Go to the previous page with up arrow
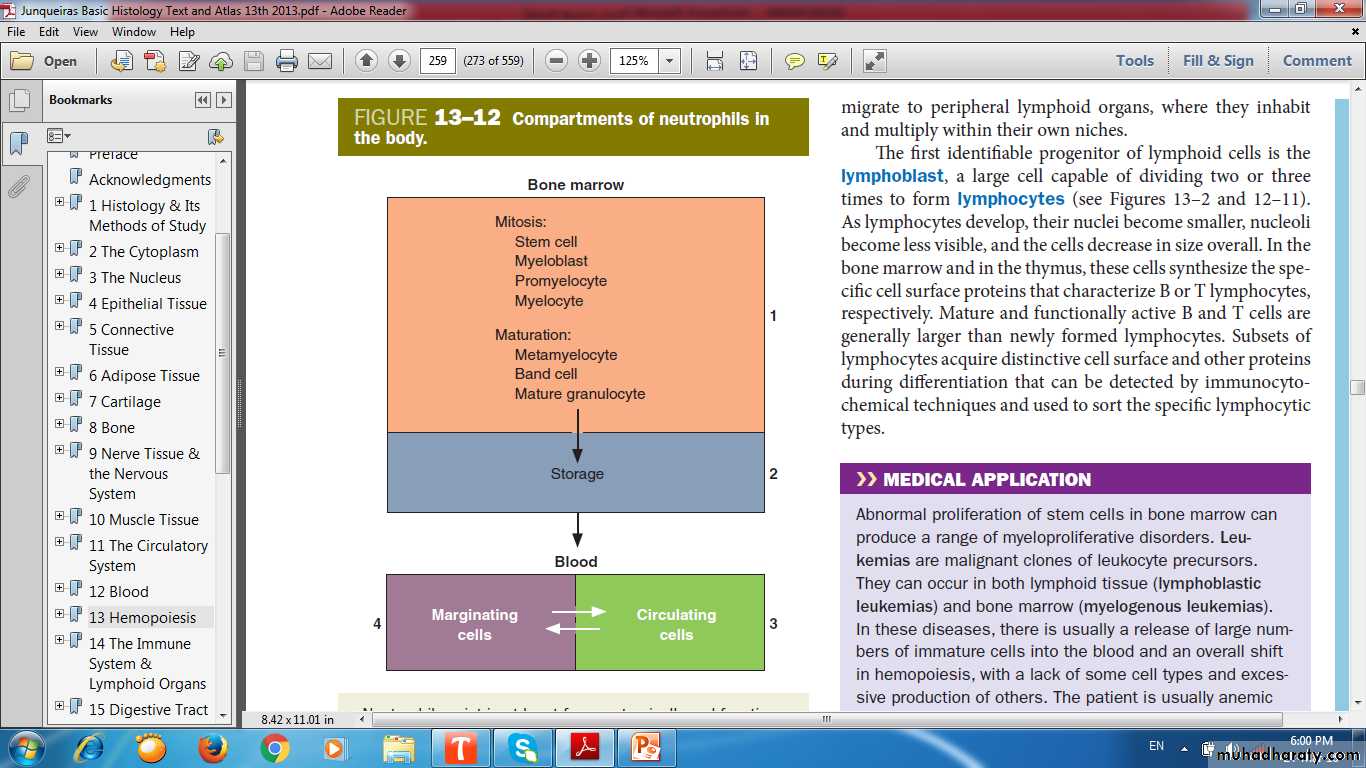The width and height of the screenshot is (1366, 768). pos(366,61)
